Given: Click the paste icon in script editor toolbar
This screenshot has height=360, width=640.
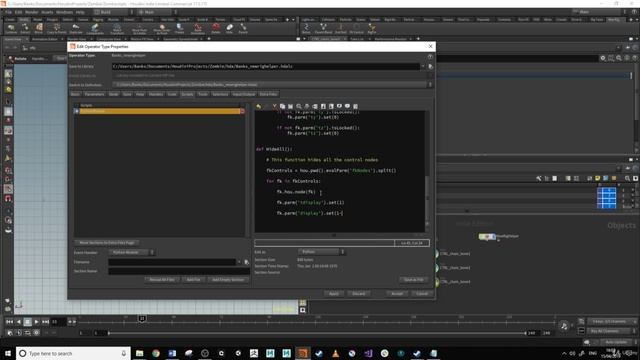Looking at the screenshot, I should tap(290, 106).
